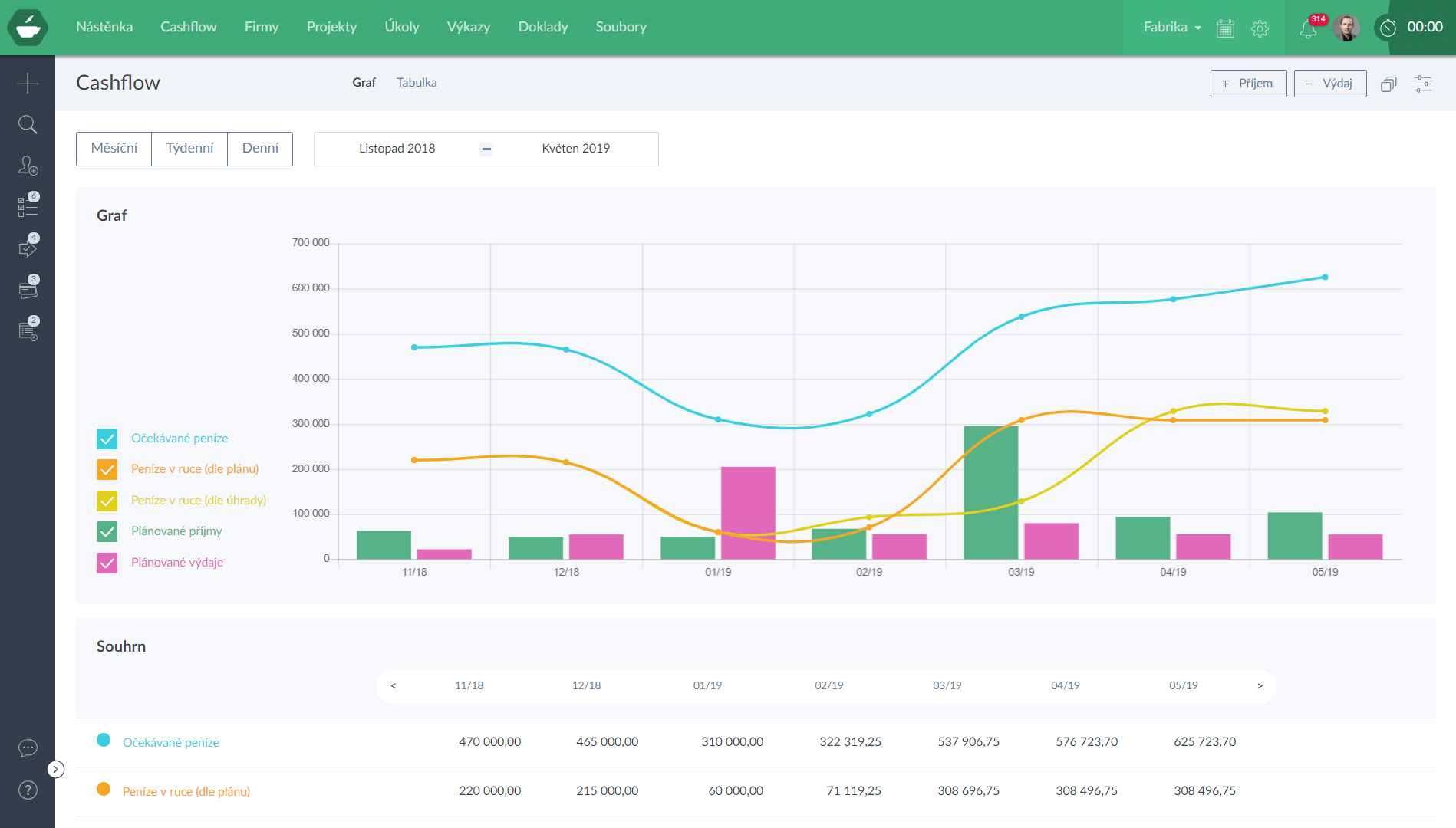
Task: Click the plus icon in left sidebar
Action: tap(28, 83)
